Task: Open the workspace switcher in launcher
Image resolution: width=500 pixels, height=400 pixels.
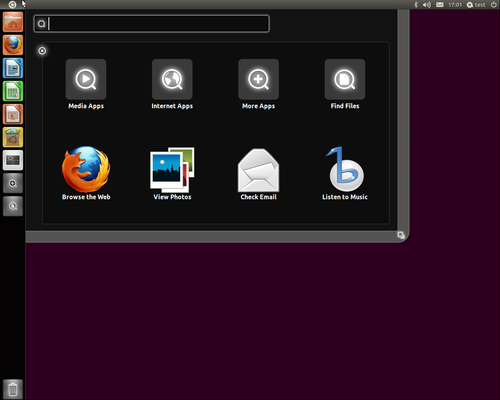Action: coord(13,160)
